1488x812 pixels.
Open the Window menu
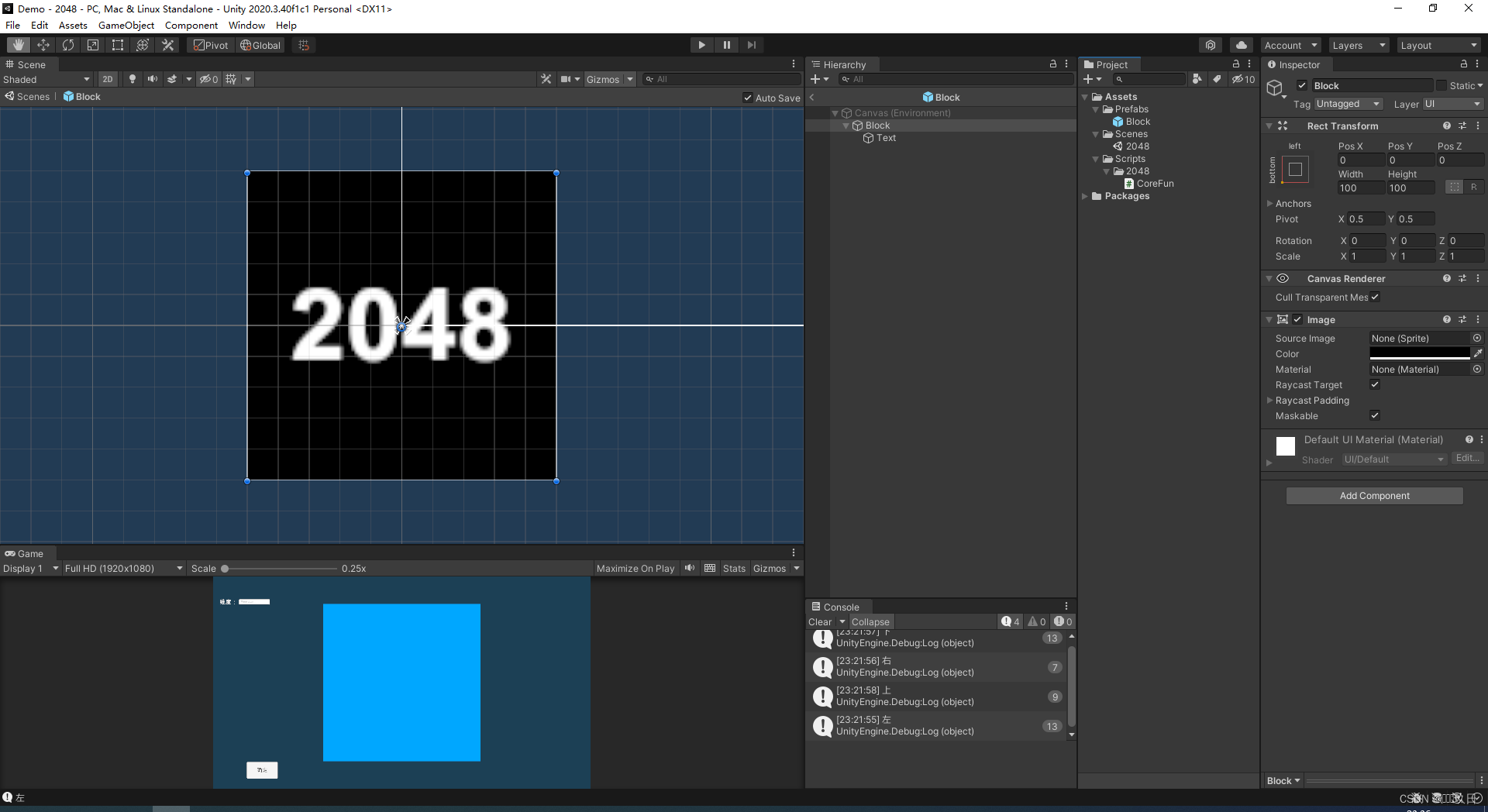coord(246,25)
